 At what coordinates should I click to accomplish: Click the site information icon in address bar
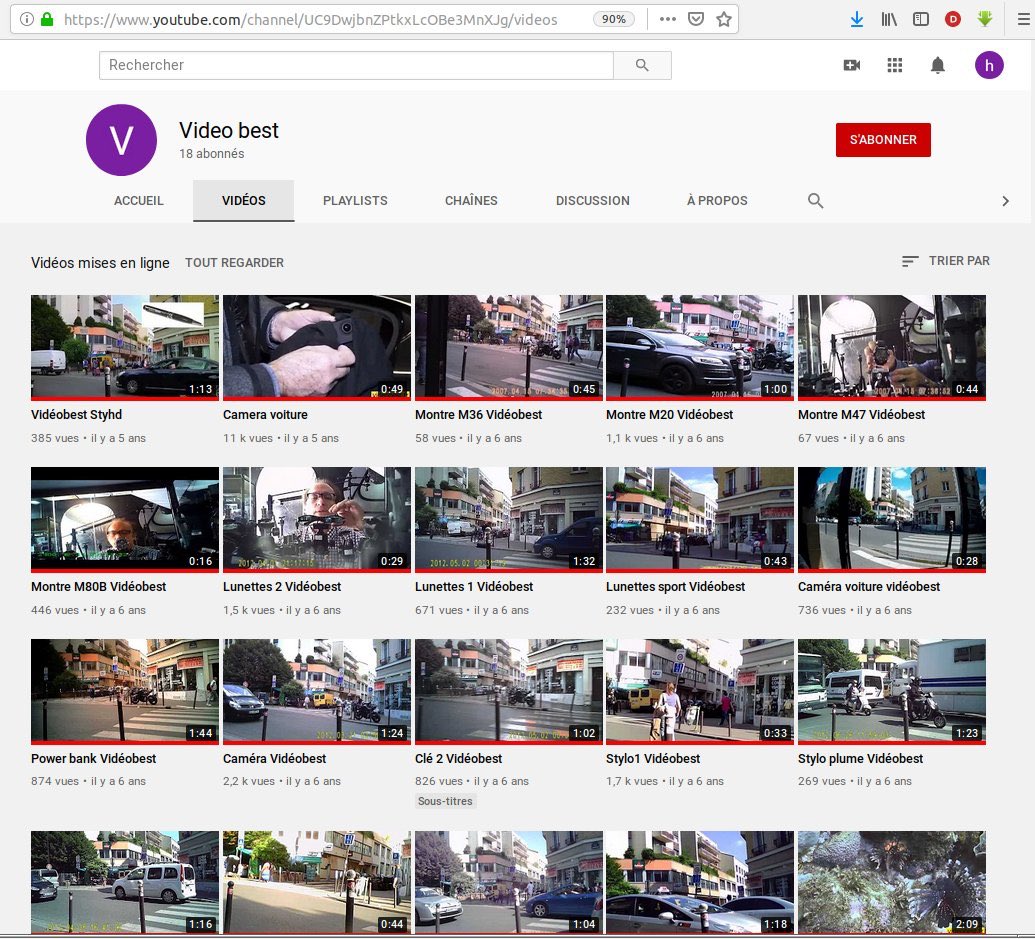pos(26,19)
